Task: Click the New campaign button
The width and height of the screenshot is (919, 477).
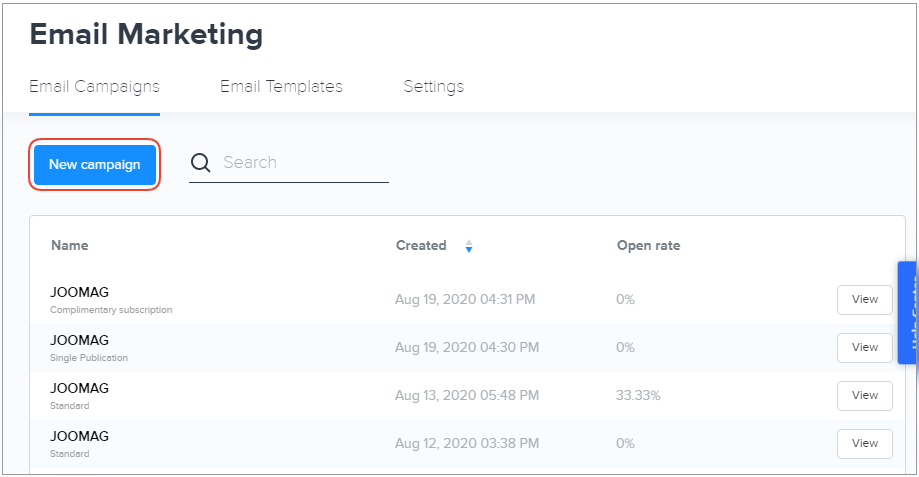Action: coord(95,165)
